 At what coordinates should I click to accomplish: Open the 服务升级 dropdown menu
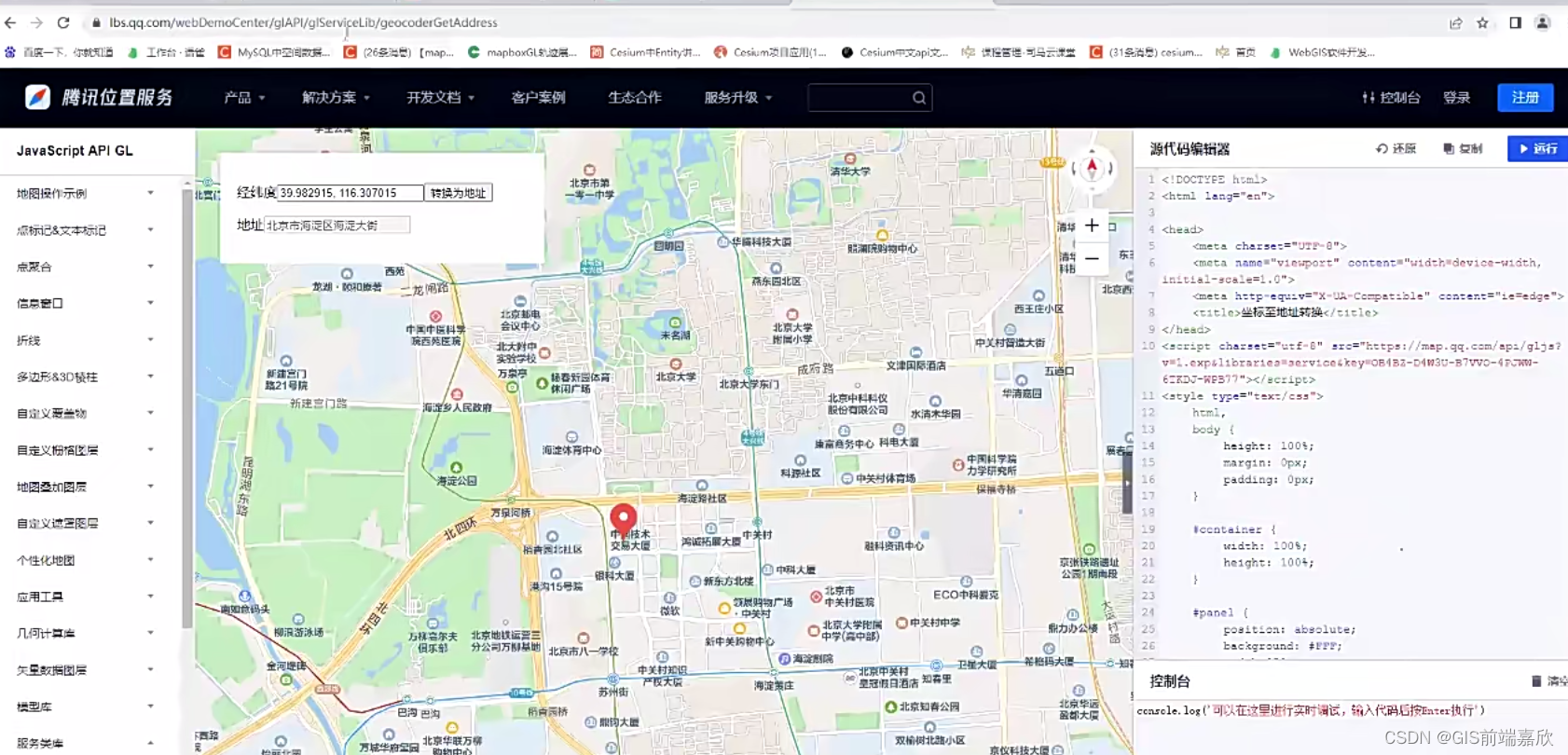pos(737,98)
